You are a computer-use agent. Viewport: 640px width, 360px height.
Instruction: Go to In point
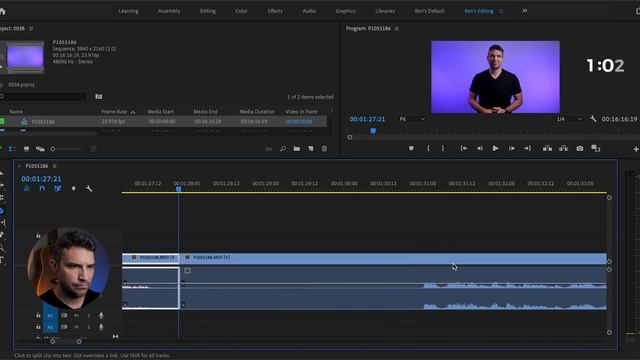point(464,149)
